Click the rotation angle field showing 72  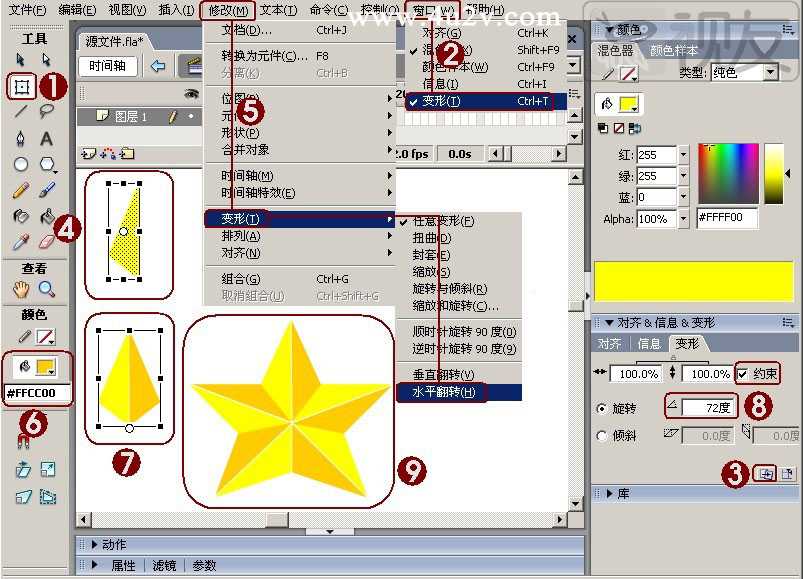(708, 408)
